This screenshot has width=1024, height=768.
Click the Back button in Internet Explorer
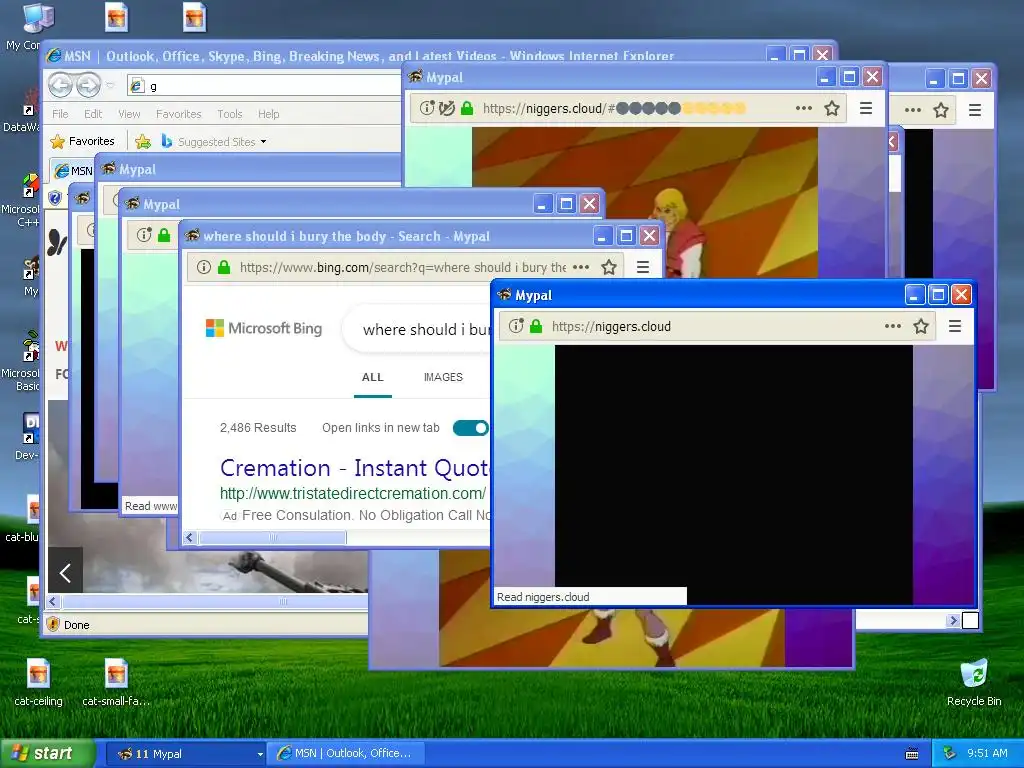click(x=60, y=85)
